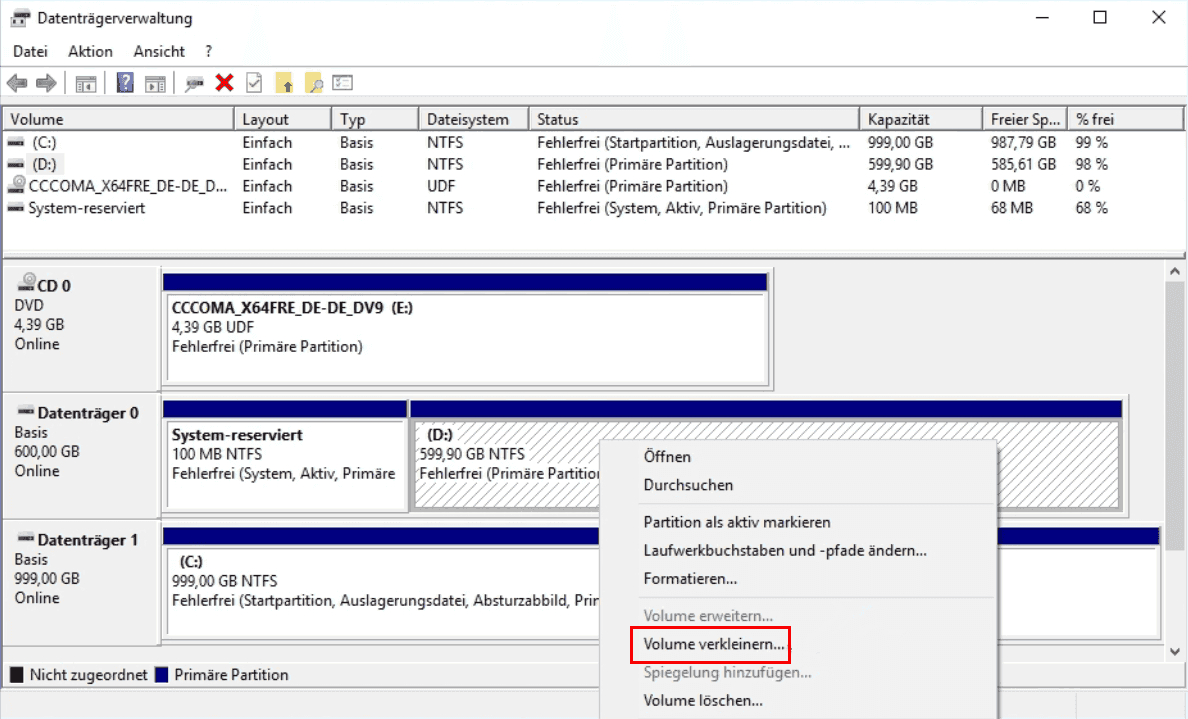Screen dimensions: 1188x719
Task: Sort by the Dateisystem column header
Action: tap(474, 119)
